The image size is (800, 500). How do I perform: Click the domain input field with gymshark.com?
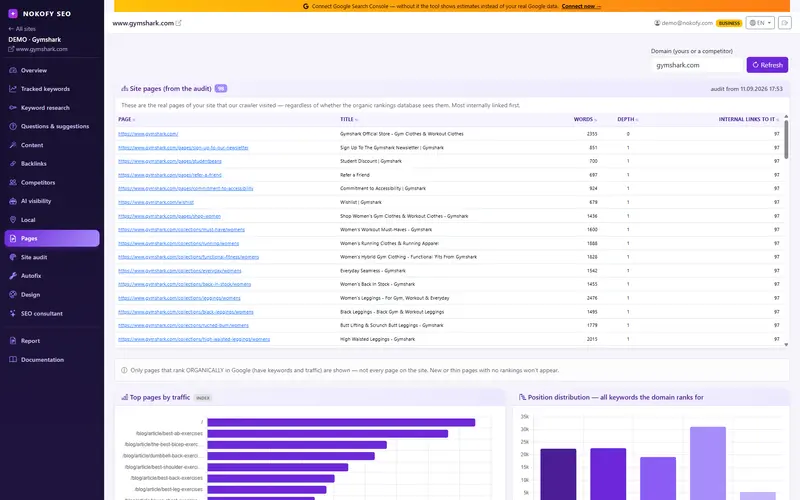[x=697, y=65]
